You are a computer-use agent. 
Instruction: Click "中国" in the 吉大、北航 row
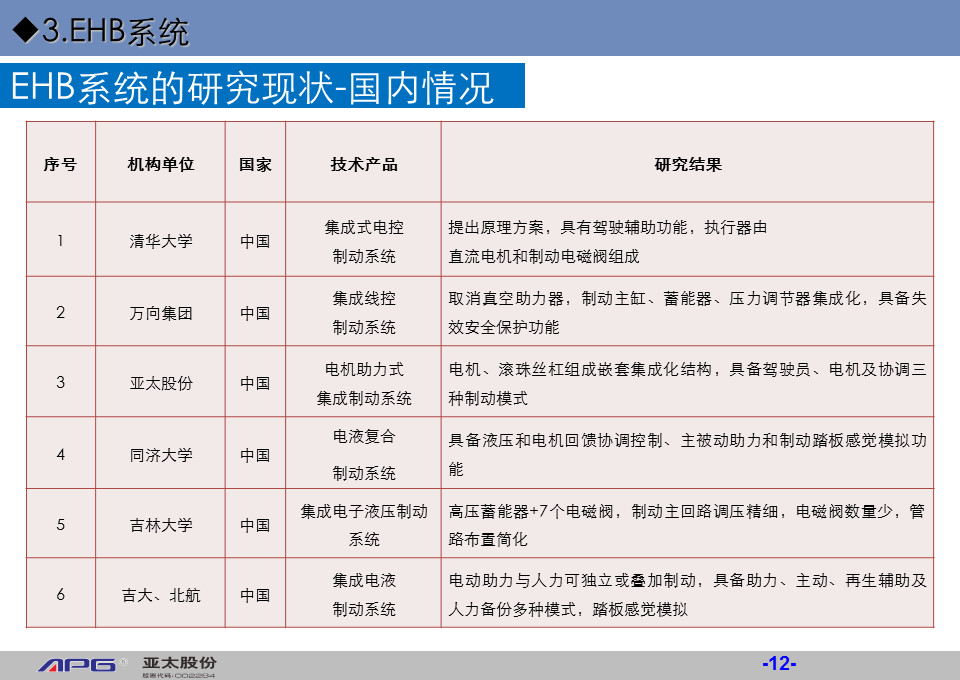tap(255, 595)
